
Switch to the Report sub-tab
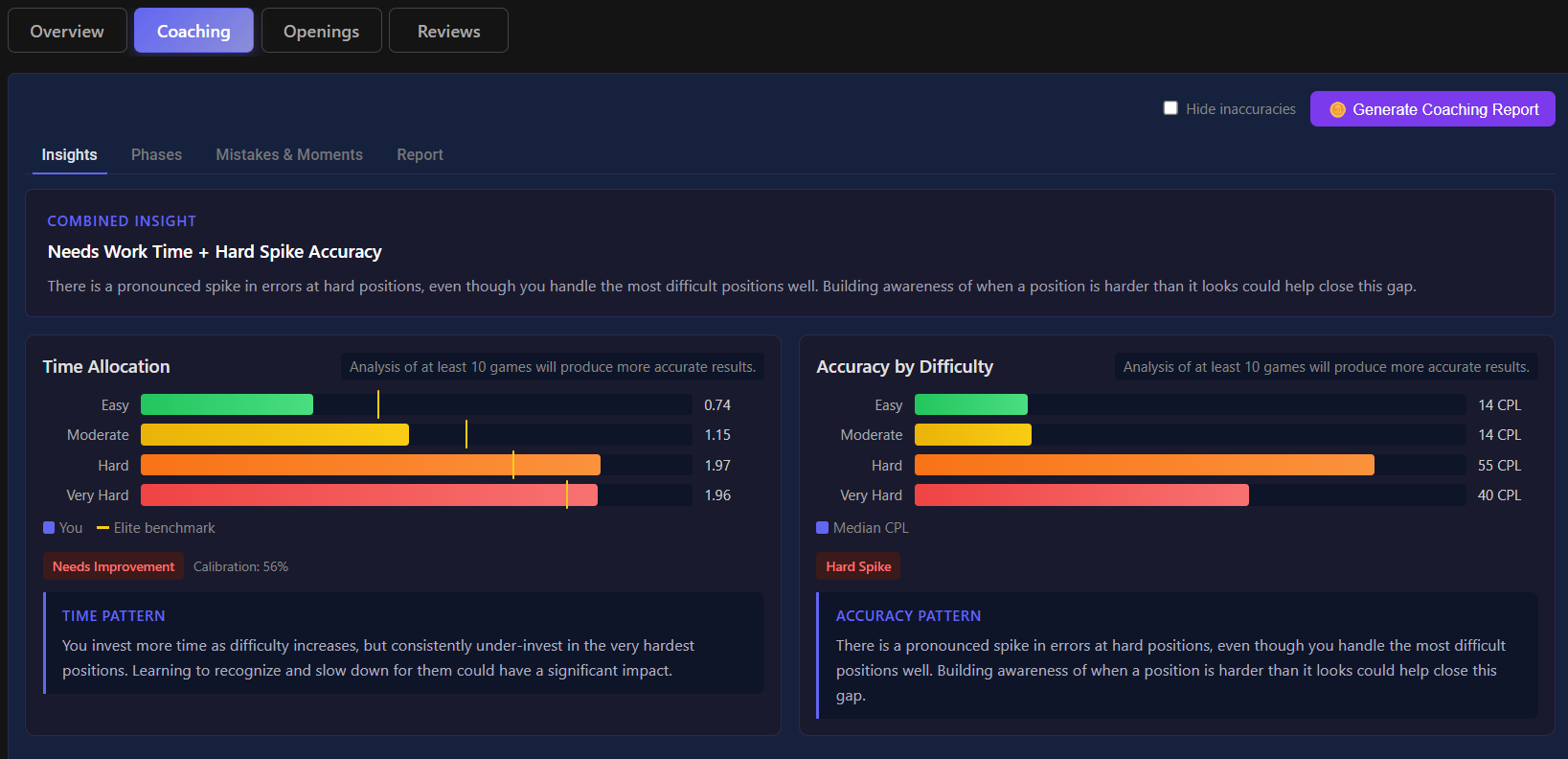(420, 154)
